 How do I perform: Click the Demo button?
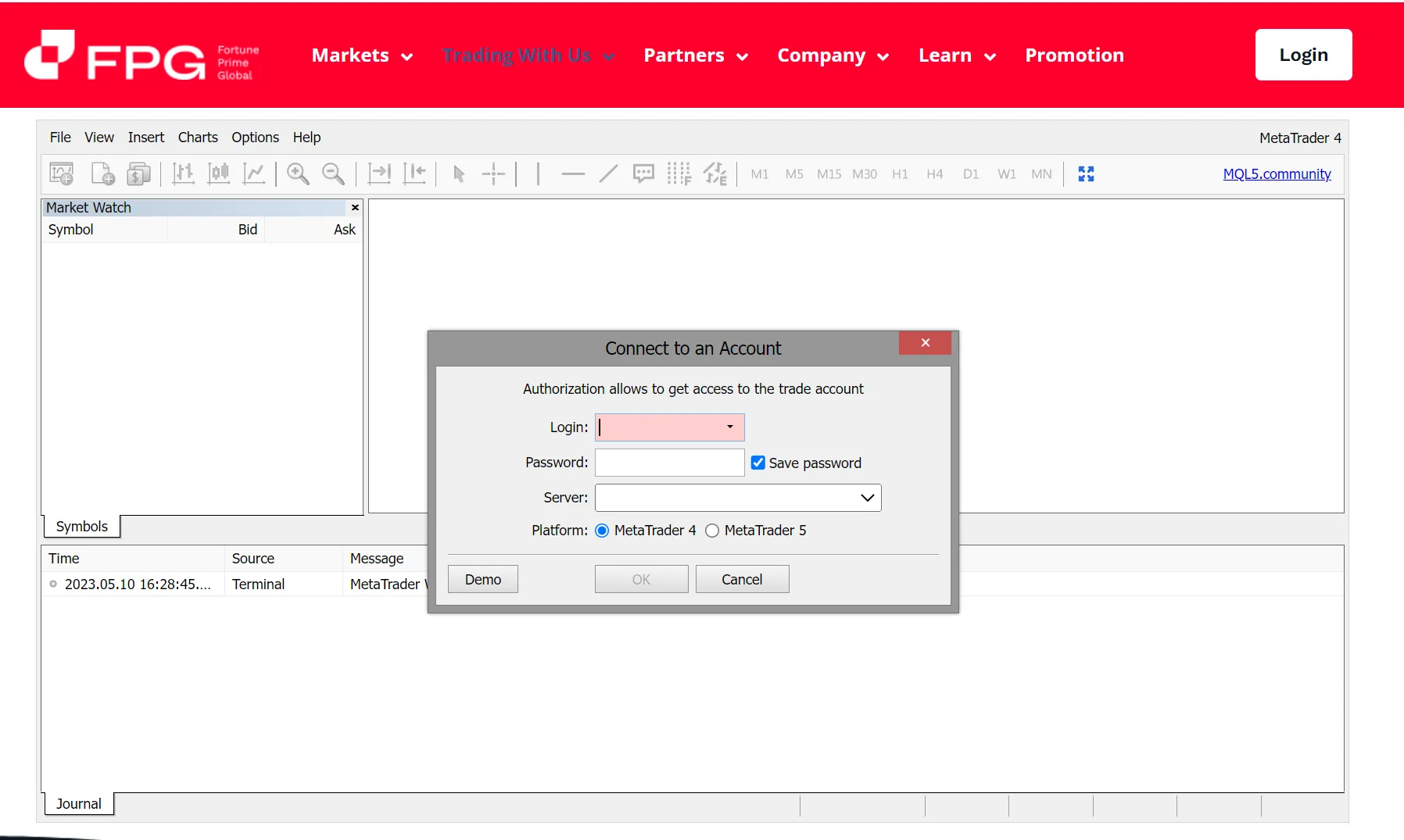pos(483,579)
